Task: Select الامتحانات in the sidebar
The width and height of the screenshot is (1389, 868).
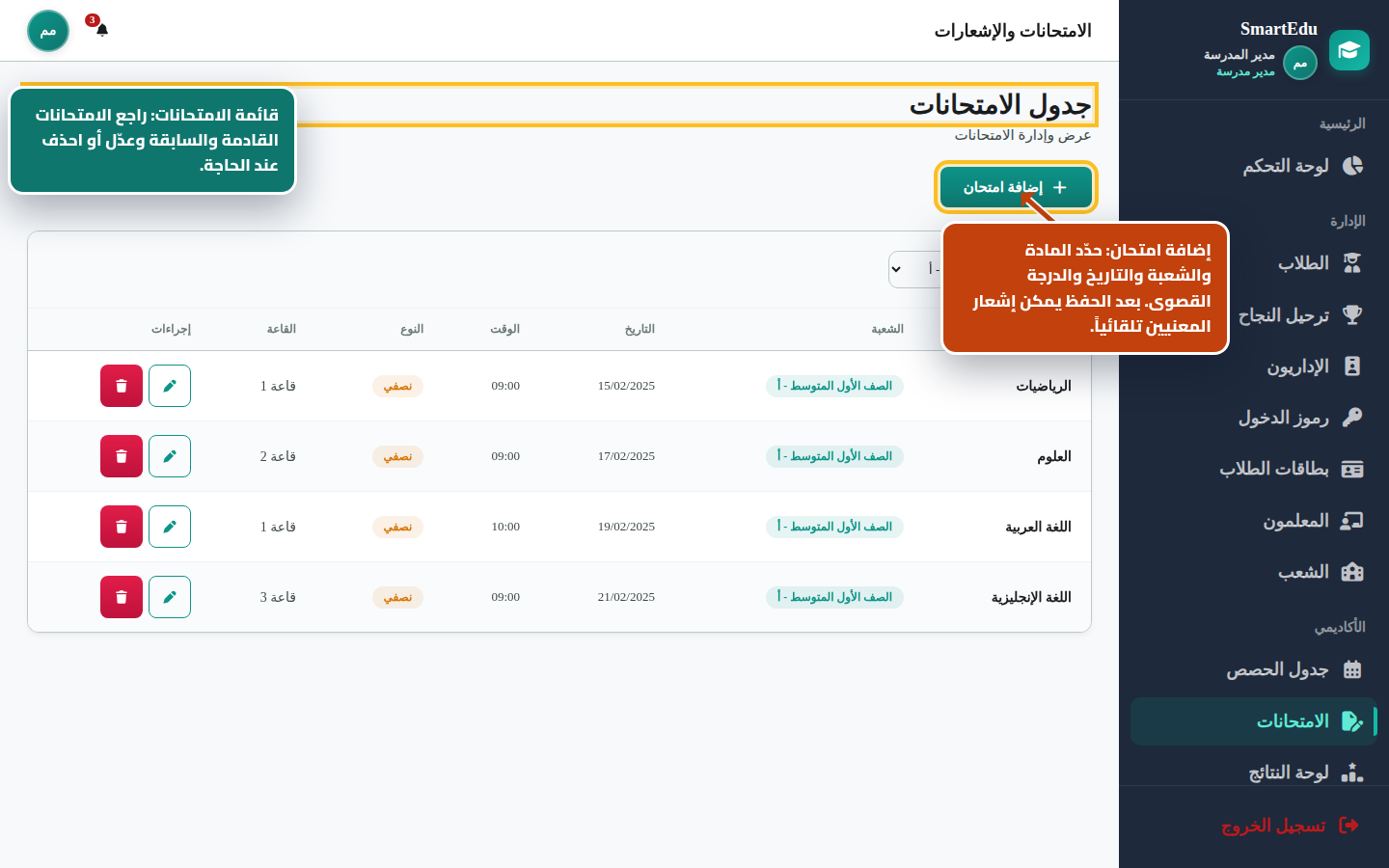Action: 1254,721
